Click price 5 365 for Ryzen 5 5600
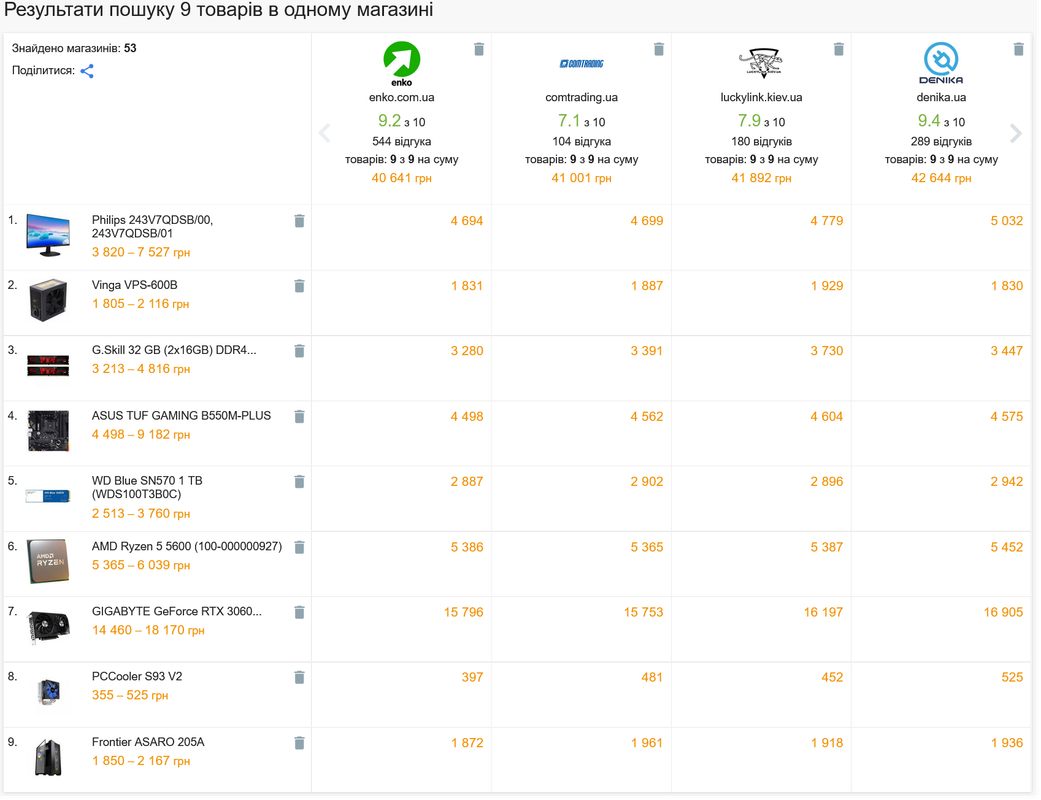 coord(647,548)
